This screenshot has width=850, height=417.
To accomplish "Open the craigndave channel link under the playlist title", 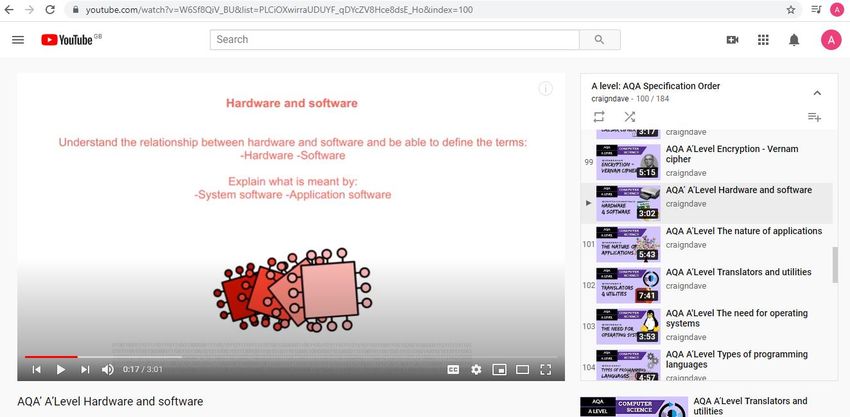I will click(610, 99).
